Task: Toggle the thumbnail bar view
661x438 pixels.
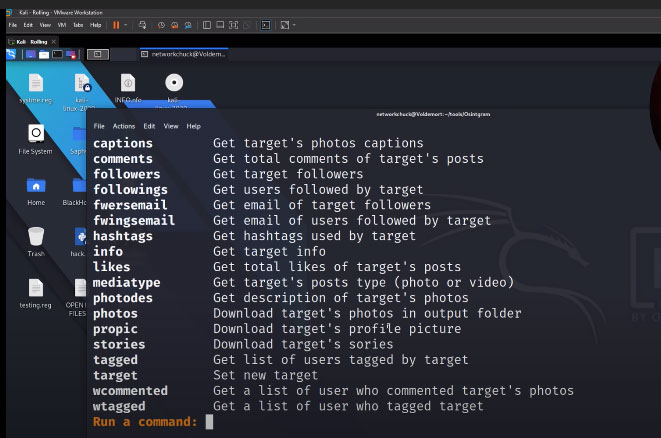Action: coord(220,25)
